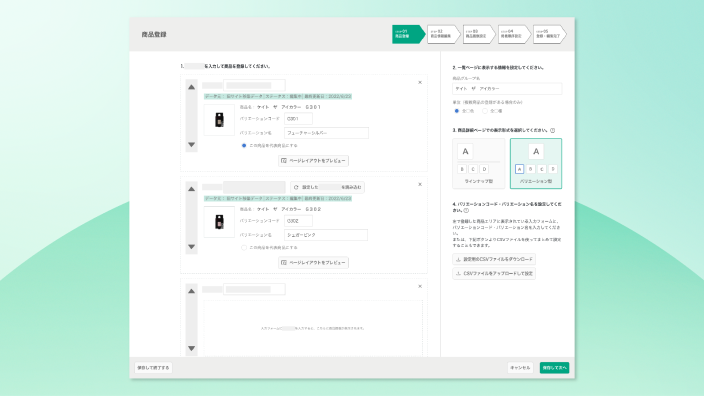Image resolution: width=704 pixels, height=396 pixels.
Task: Click the product code input in the third card
Action: pyautogui.click(x=255, y=289)
